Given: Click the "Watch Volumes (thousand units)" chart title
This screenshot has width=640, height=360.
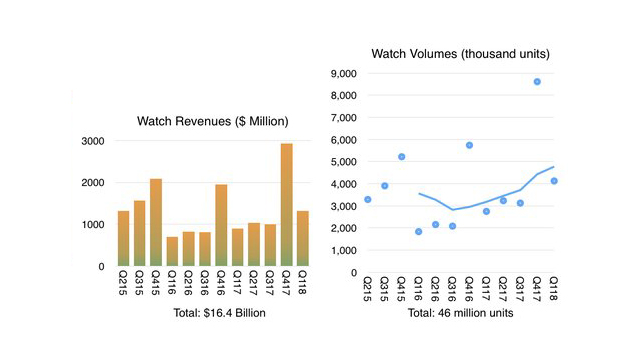Looking at the screenshot, I should (x=460, y=54).
